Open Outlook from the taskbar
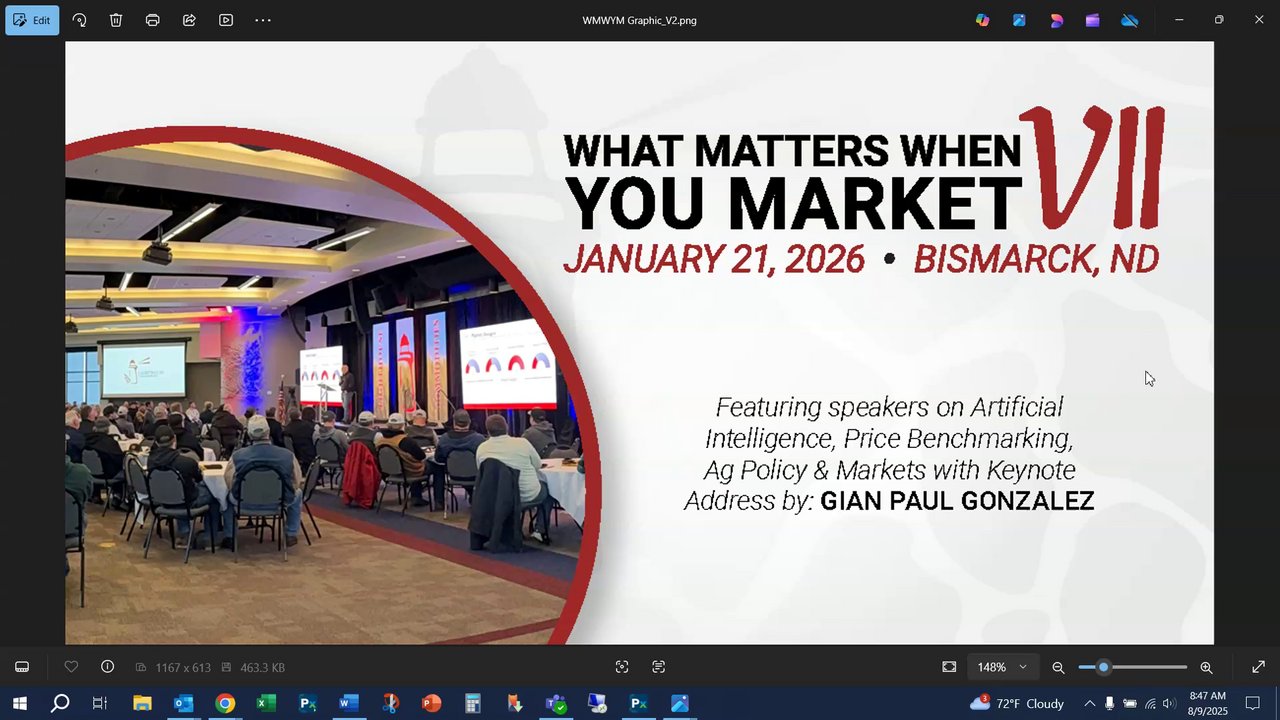This screenshot has height=720, width=1280. [x=183, y=703]
